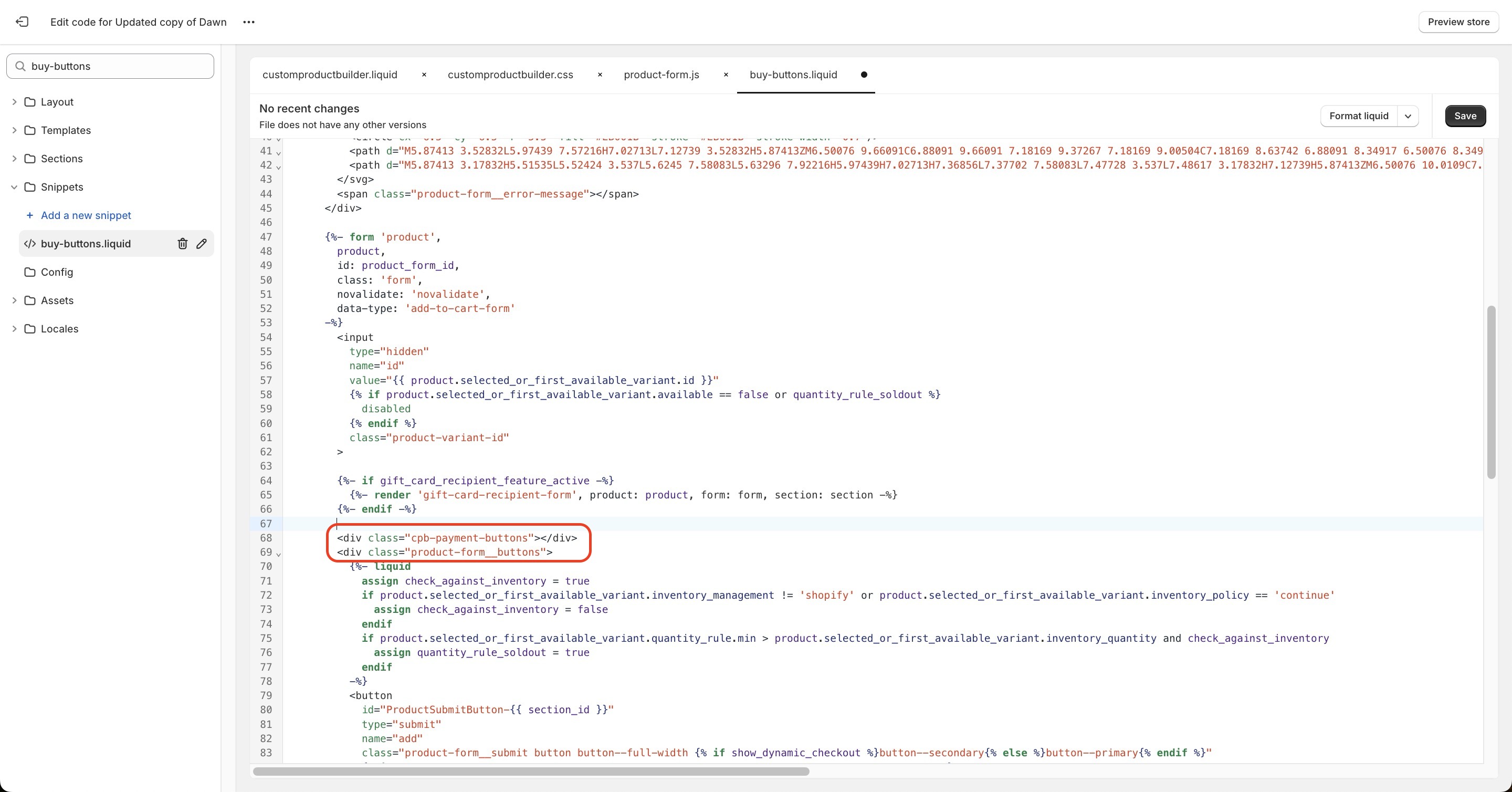This screenshot has width=1512, height=792.
Task: Click the Config folder icon
Action: point(30,272)
